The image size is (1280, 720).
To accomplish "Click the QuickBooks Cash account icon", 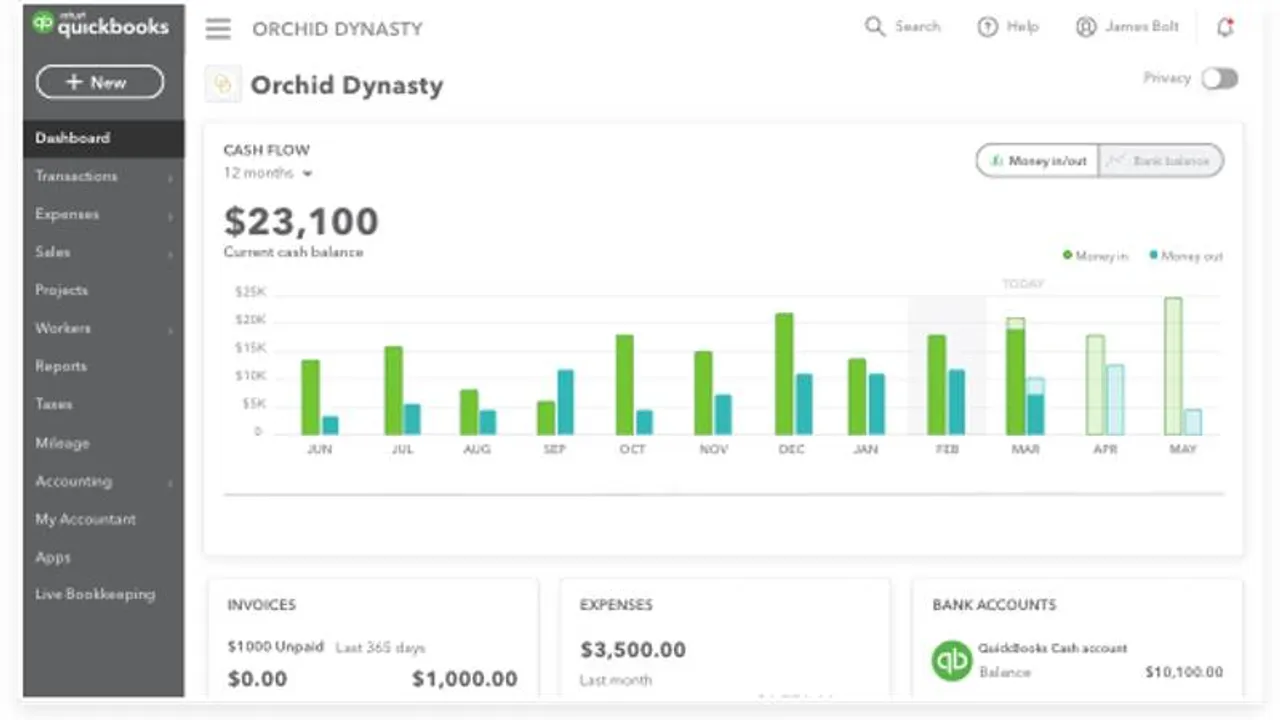I will coord(951,661).
